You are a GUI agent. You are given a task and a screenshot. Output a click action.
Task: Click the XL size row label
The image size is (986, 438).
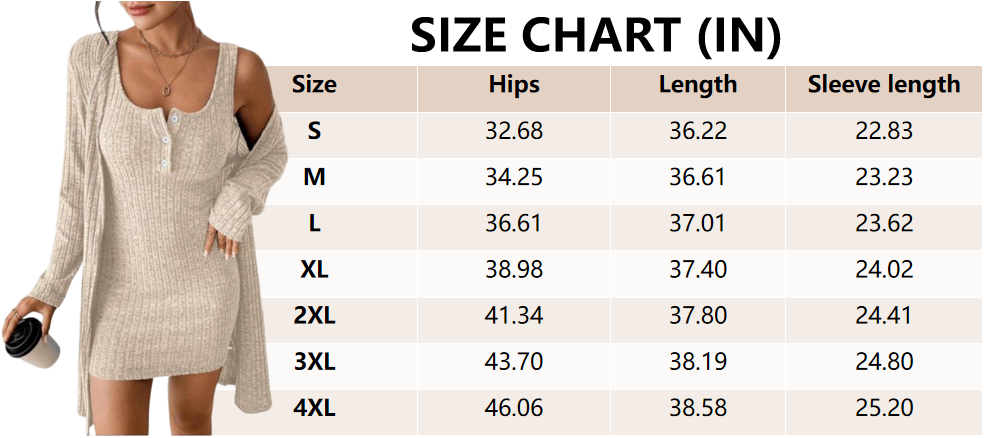[314, 270]
